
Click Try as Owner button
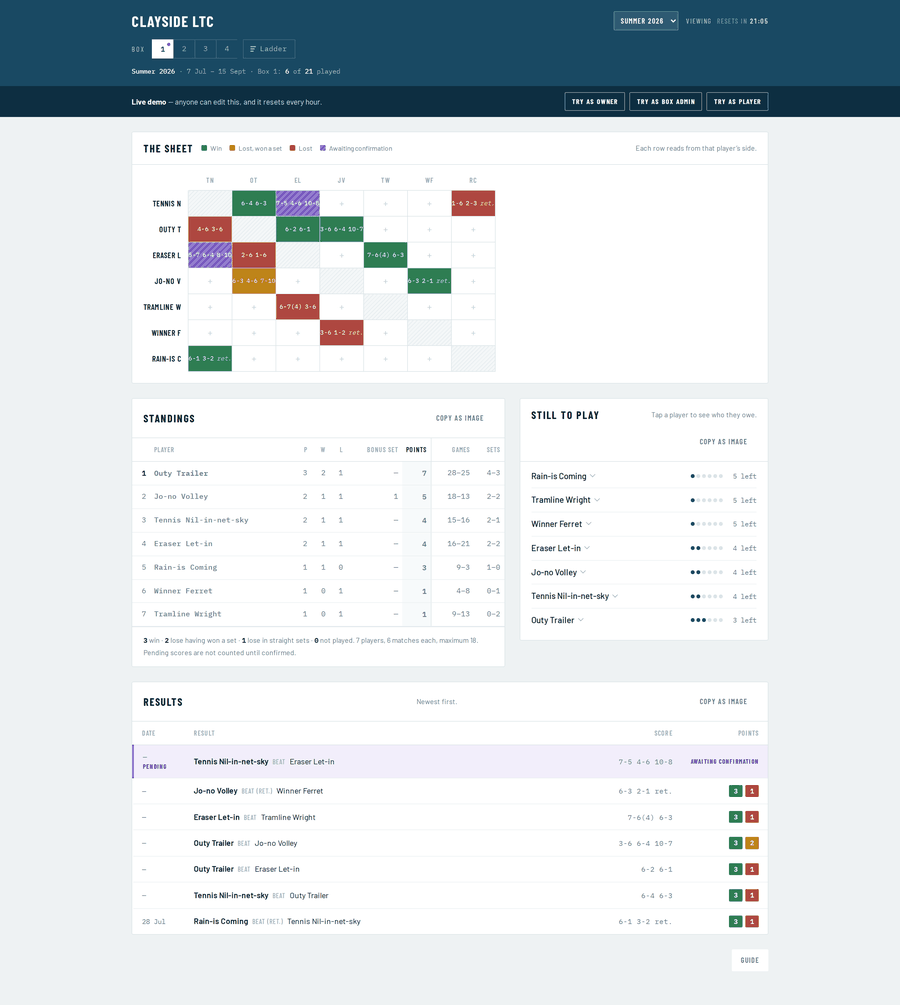click(x=594, y=101)
